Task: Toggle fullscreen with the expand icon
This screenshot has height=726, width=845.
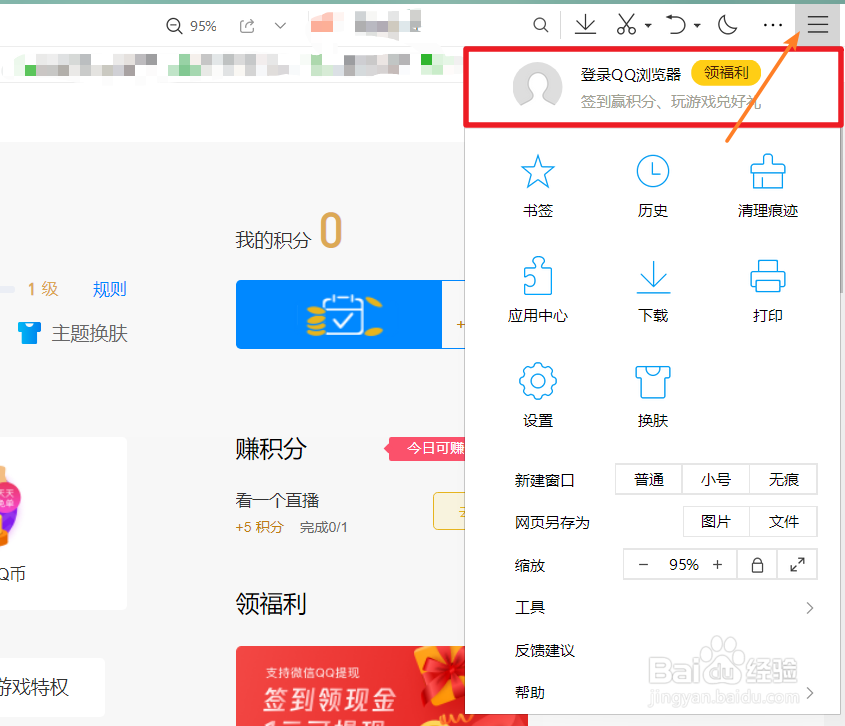Action: tap(797, 564)
